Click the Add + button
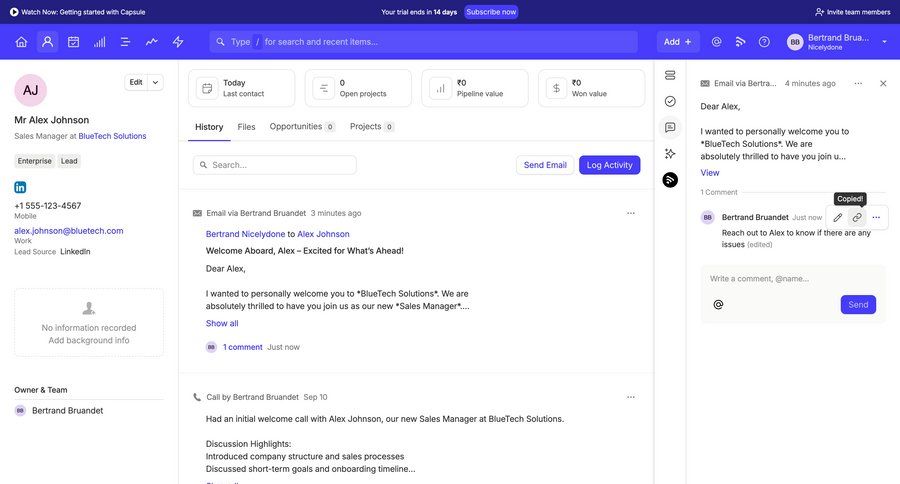Viewport: 900px width, 484px height. pos(678,42)
